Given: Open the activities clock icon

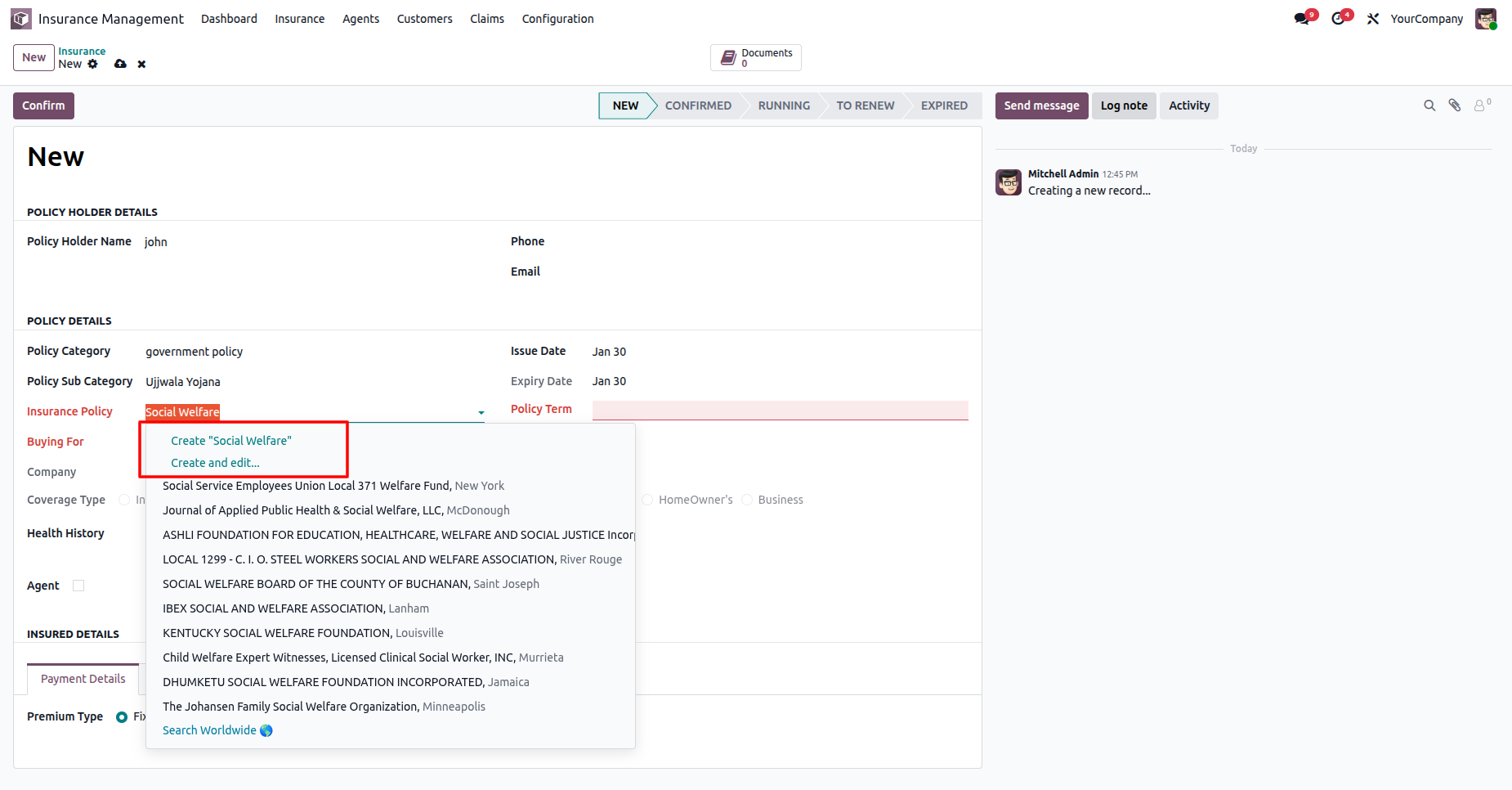Looking at the screenshot, I should [x=1338, y=19].
